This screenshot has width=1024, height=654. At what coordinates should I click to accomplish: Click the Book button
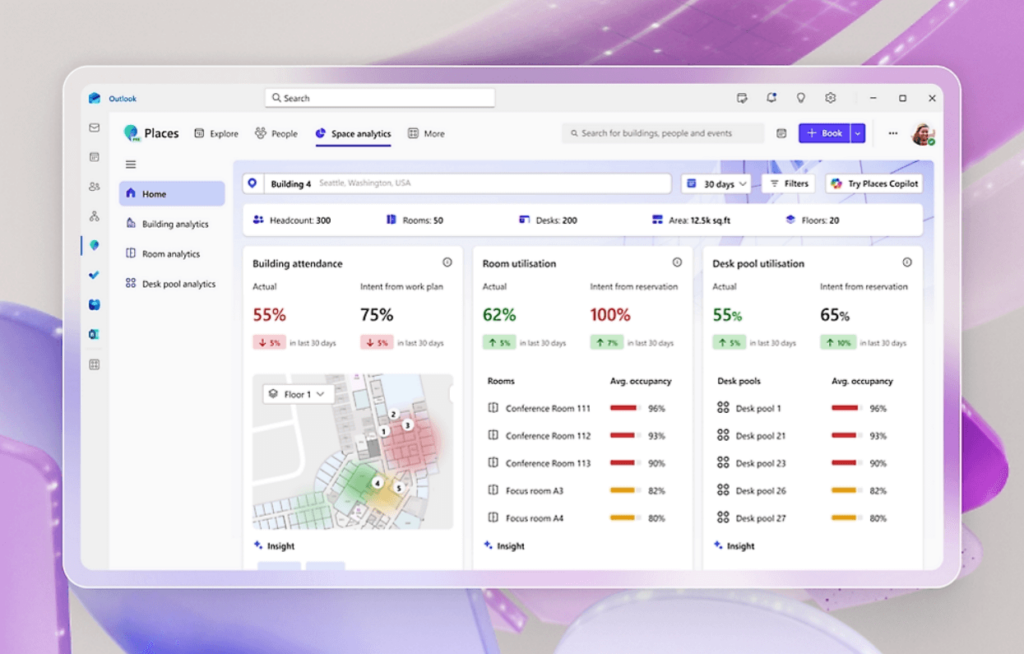824,133
